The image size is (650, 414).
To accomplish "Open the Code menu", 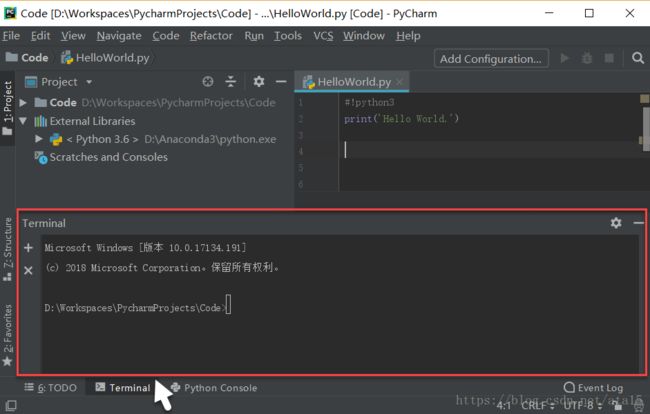I will (x=166, y=36).
